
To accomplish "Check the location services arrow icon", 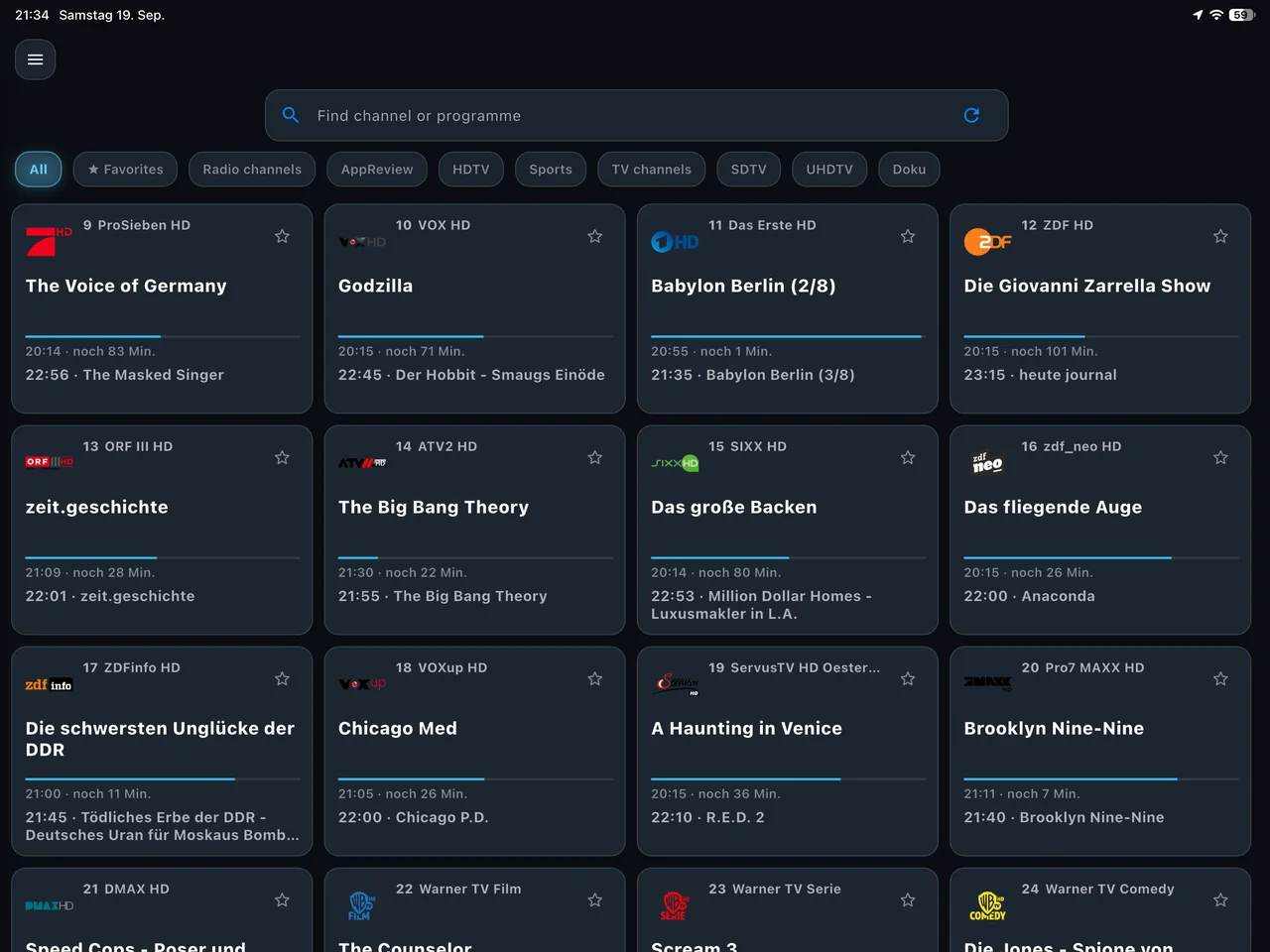I will [1198, 15].
